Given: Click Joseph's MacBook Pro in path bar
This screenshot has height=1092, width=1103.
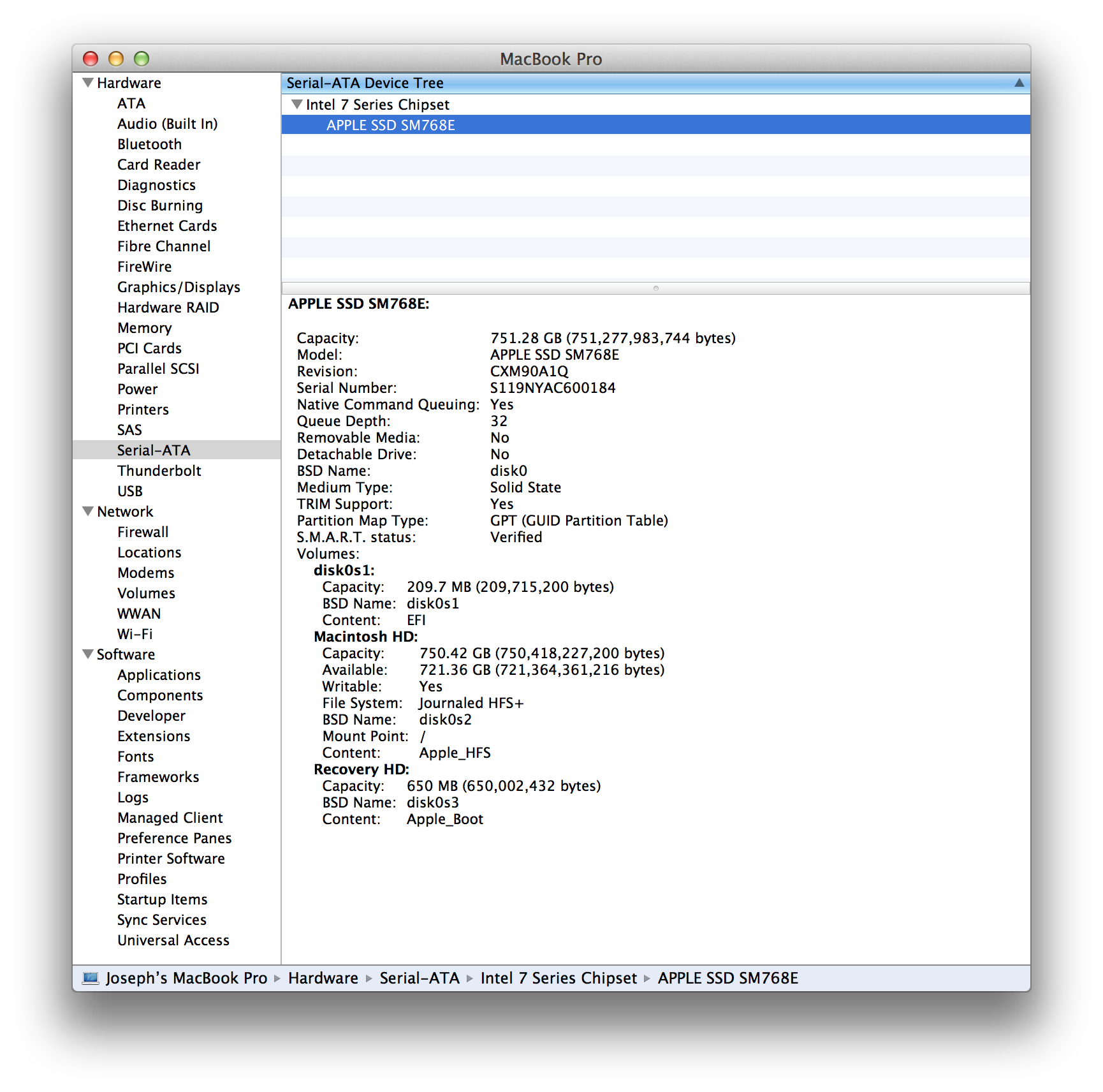Looking at the screenshot, I should [186, 978].
